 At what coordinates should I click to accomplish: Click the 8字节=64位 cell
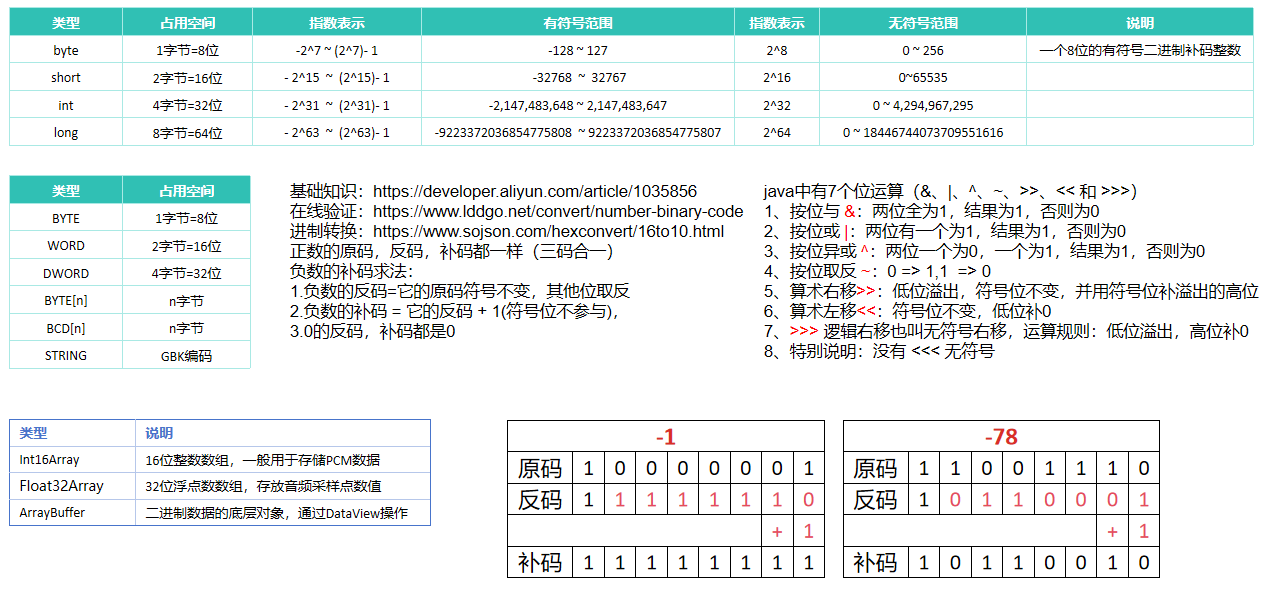pos(187,132)
